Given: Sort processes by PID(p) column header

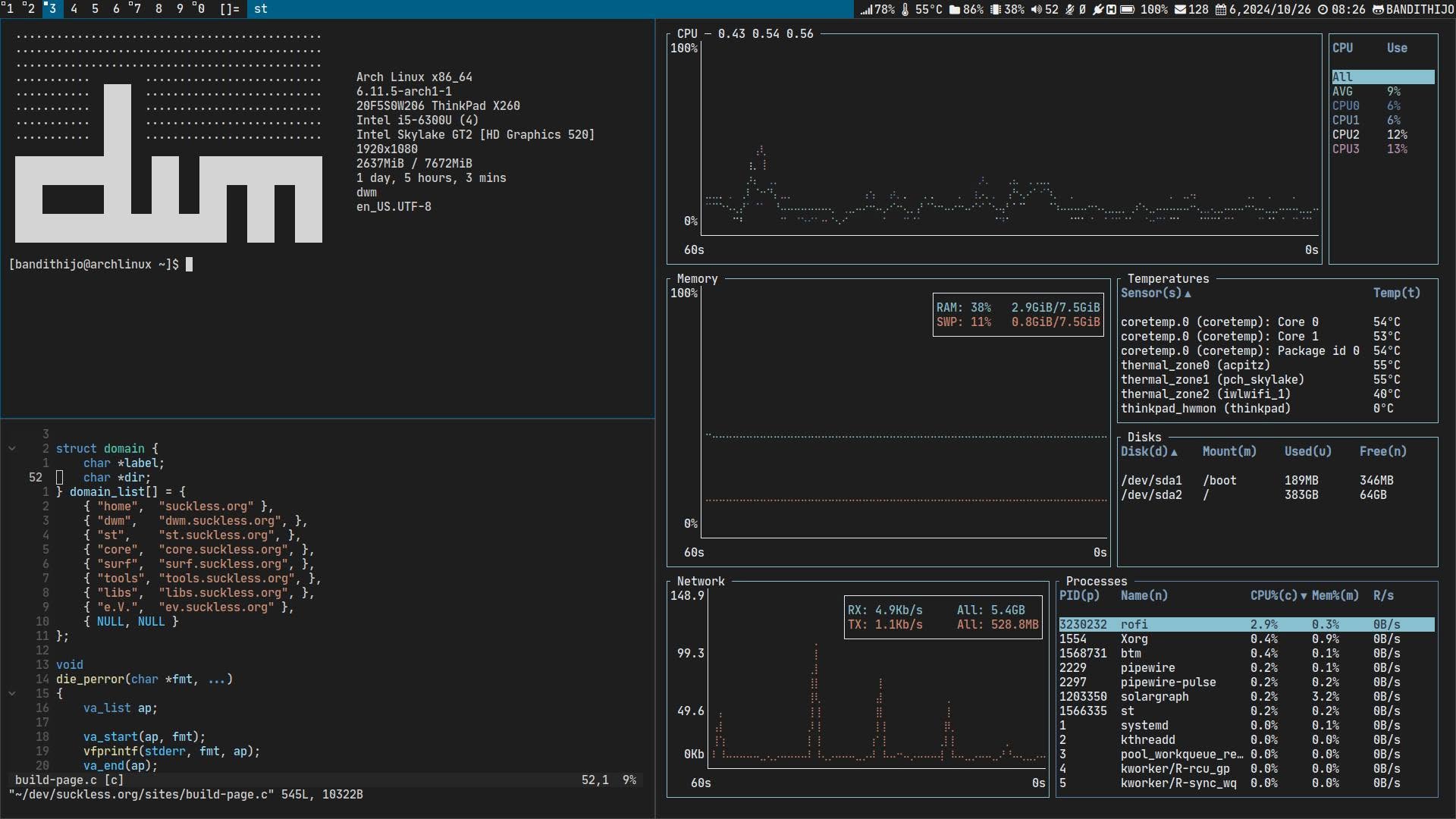Looking at the screenshot, I should tap(1079, 596).
